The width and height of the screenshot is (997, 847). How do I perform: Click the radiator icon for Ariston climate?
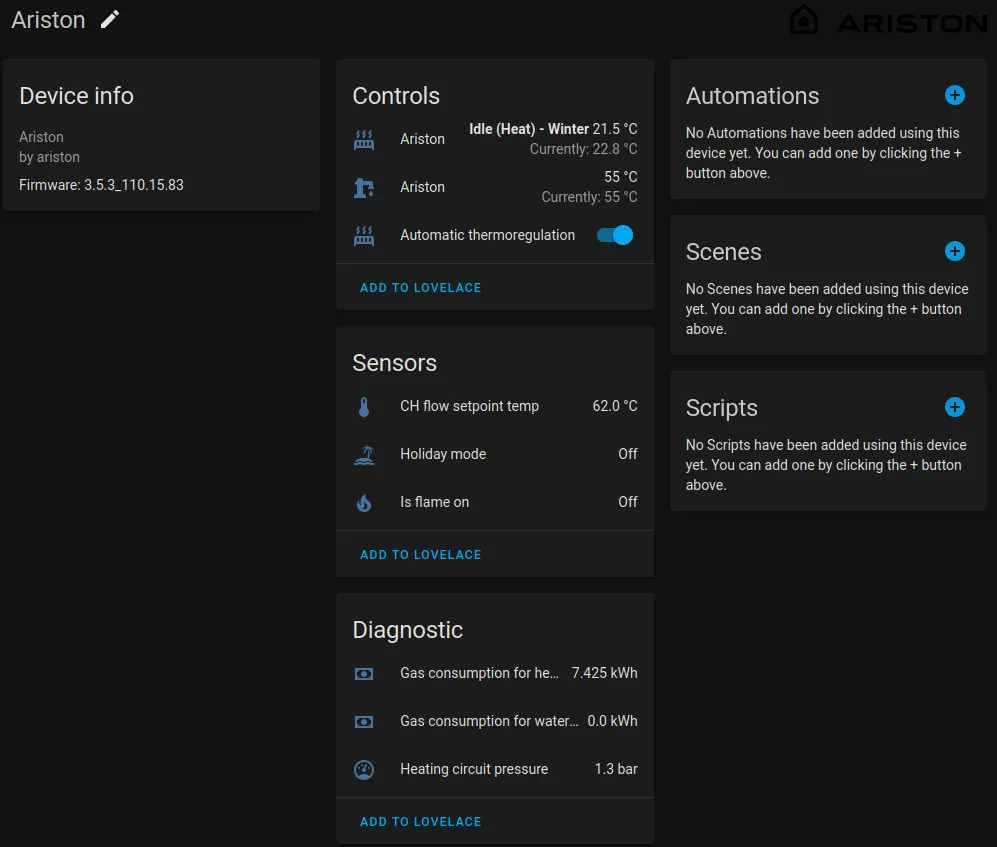(364, 139)
